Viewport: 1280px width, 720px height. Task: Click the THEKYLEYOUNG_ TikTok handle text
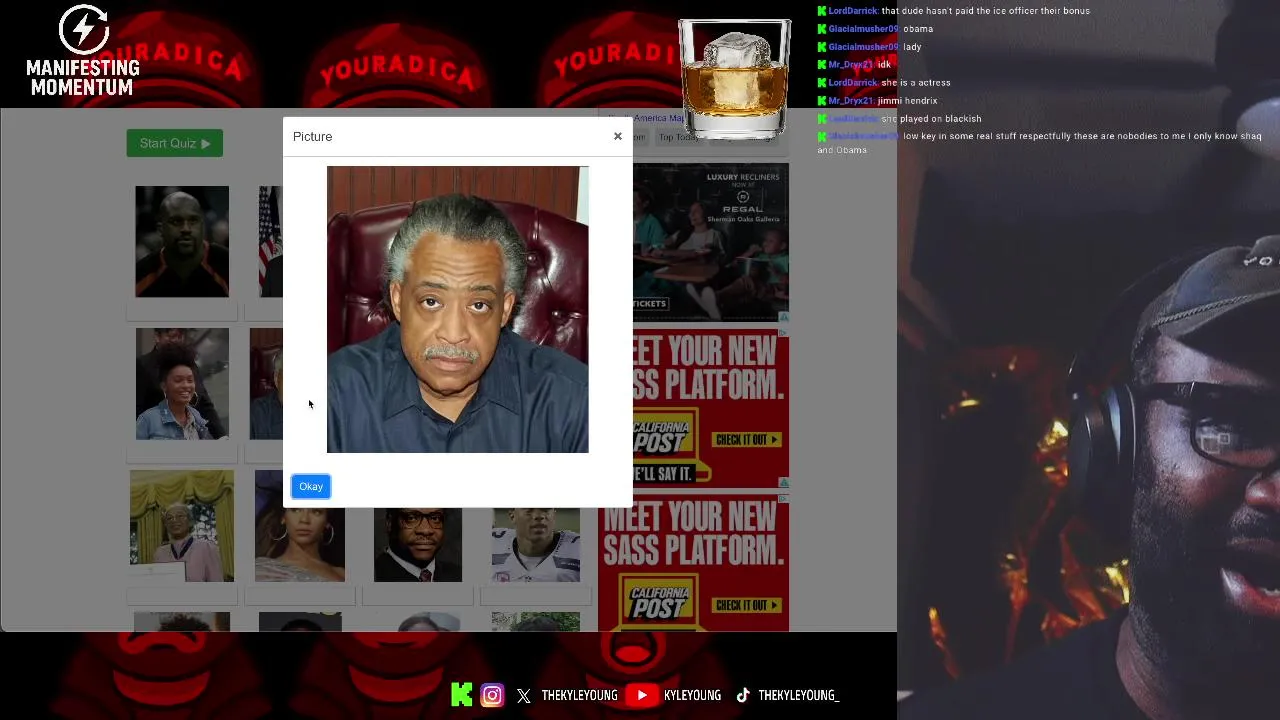click(x=798, y=695)
